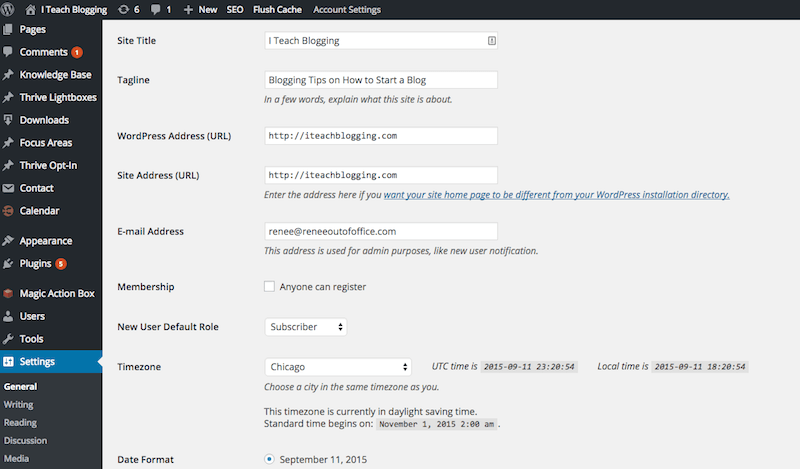
Task: Click the WordPress logo icon
Action: (10, 9)
